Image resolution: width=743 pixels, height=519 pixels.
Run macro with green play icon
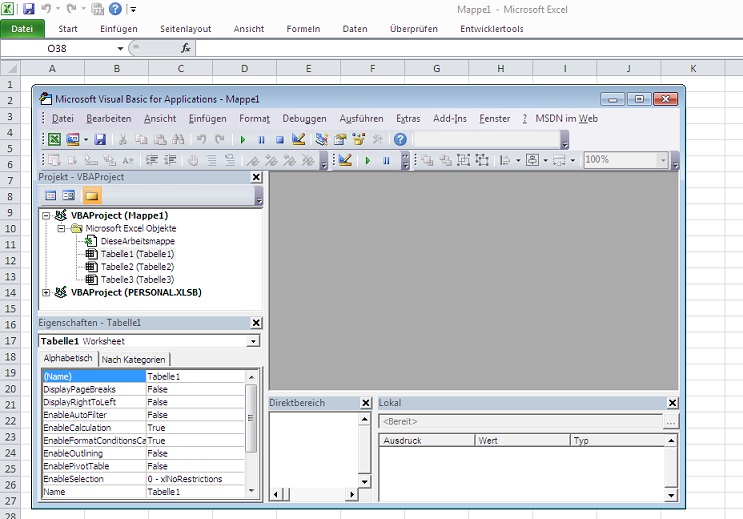tap(243, 139)
